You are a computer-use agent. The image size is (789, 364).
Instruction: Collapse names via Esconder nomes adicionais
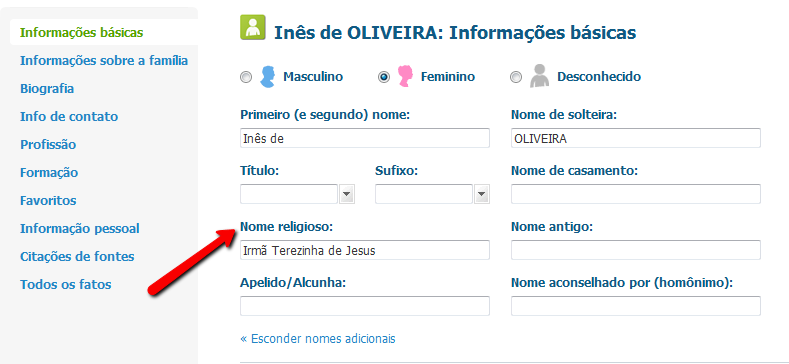pyautogui.click(x=318, y=338)
